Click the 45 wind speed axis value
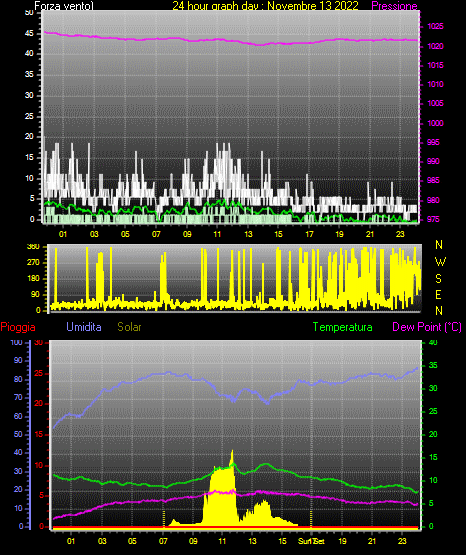The width and height of the screenshot is (466, 555). pos(29,33)
